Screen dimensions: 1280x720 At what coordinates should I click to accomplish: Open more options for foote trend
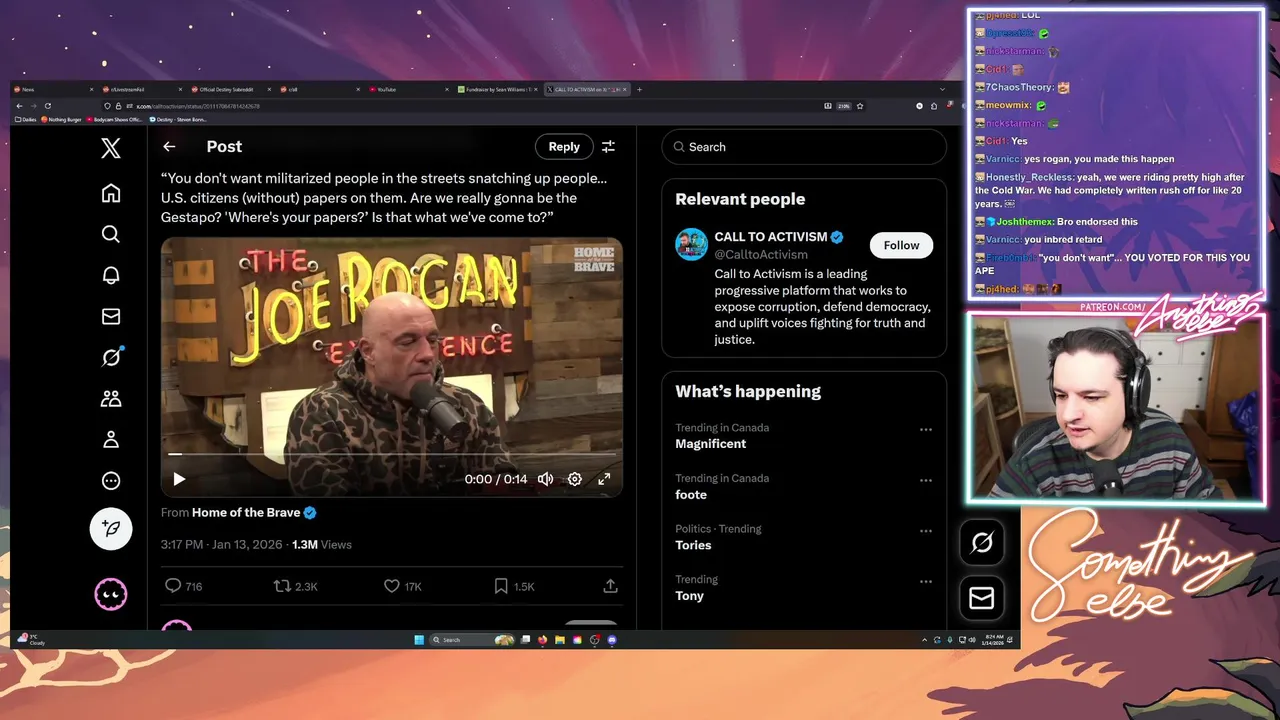(926, 481)
